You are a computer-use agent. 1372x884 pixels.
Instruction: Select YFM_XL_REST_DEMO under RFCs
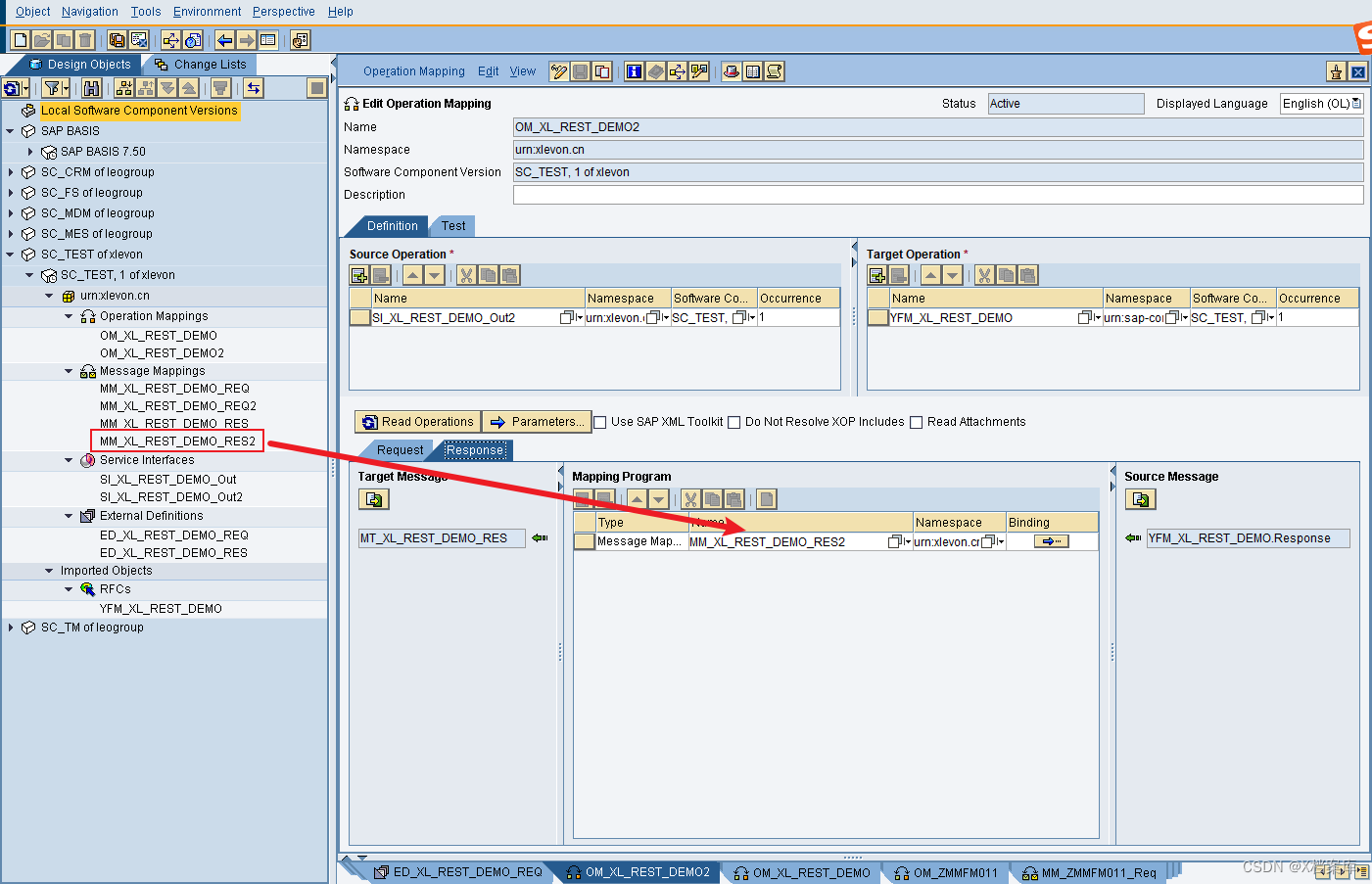161,609
